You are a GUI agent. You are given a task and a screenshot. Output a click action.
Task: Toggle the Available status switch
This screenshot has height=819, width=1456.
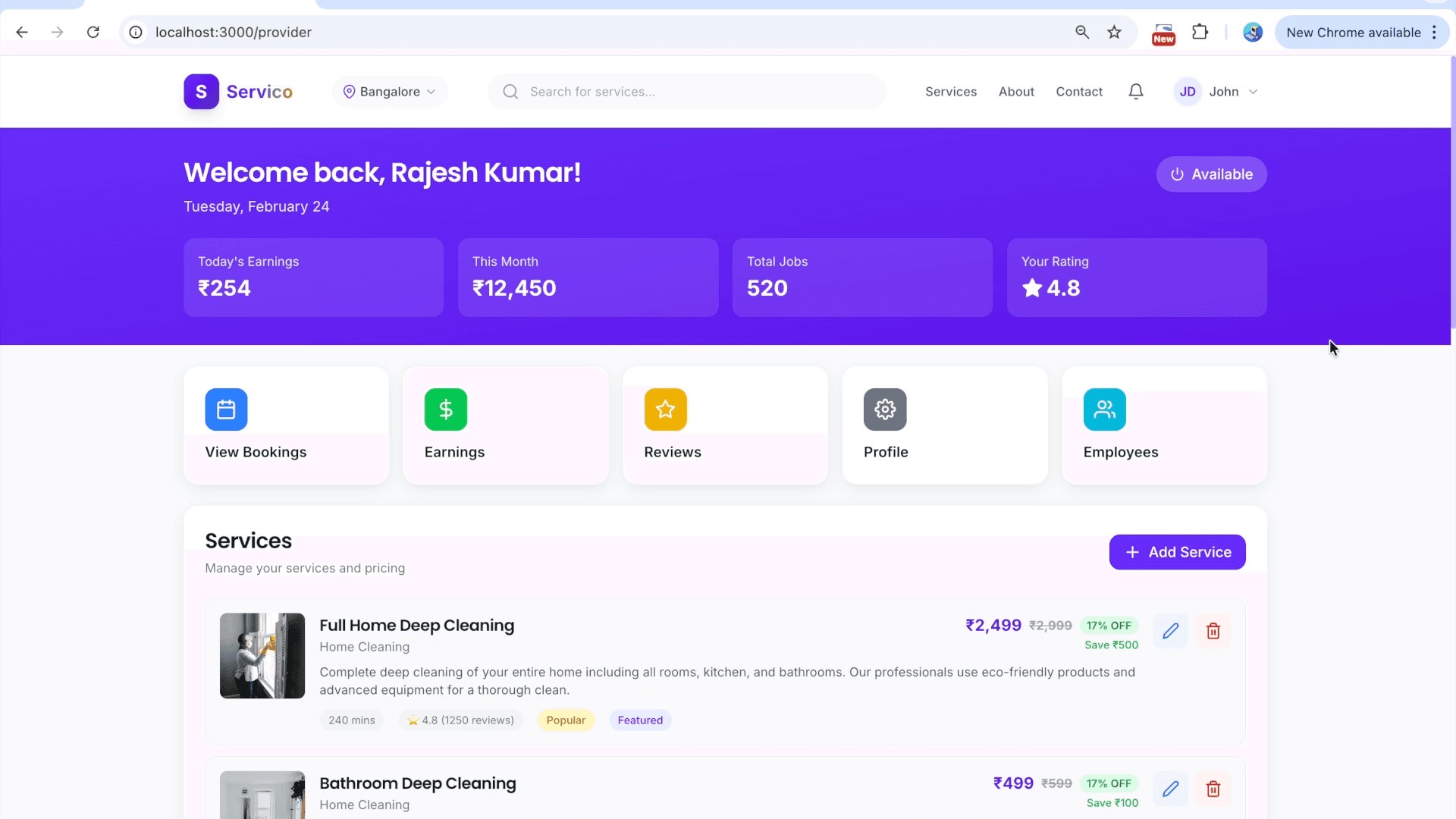point(1211,174)
